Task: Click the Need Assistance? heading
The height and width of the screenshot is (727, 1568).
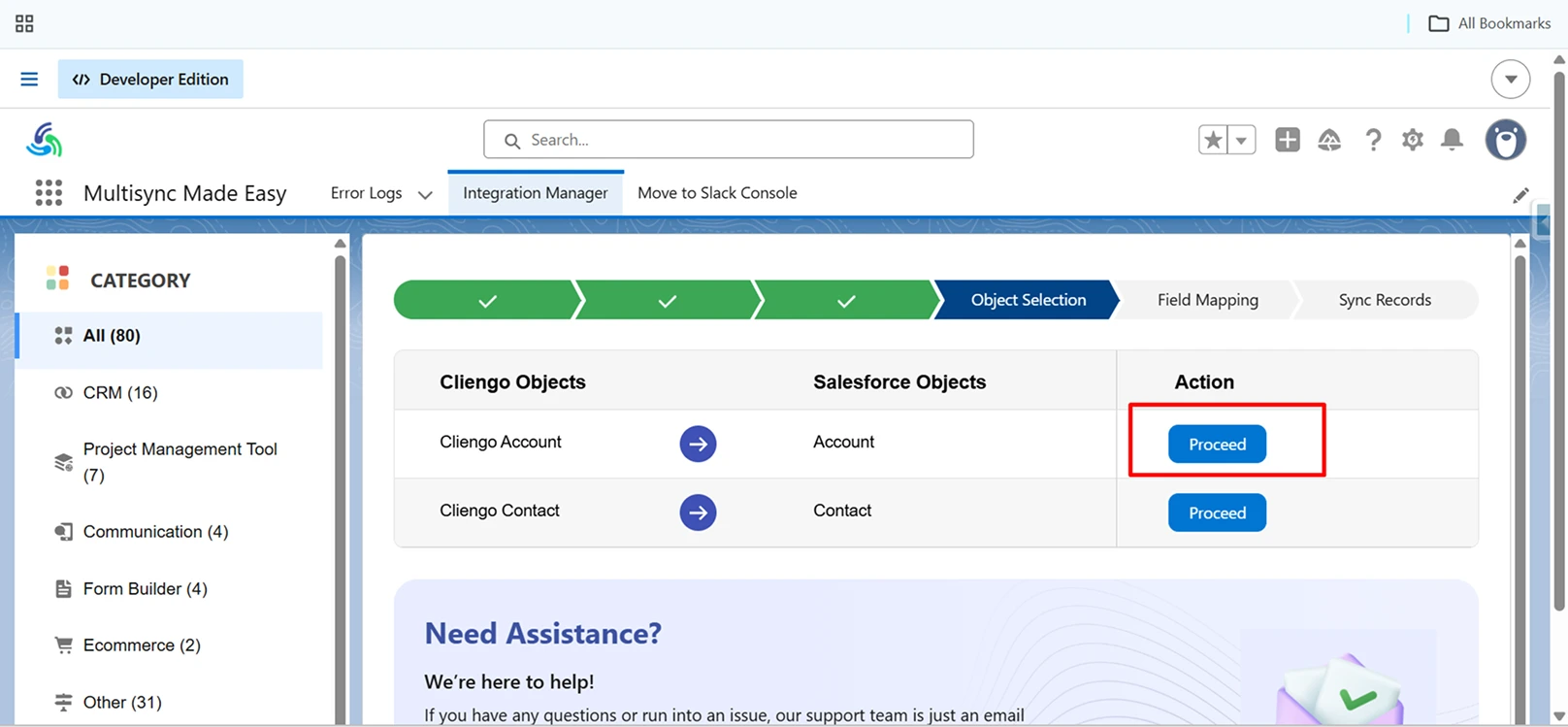Action: pos(543,634)
